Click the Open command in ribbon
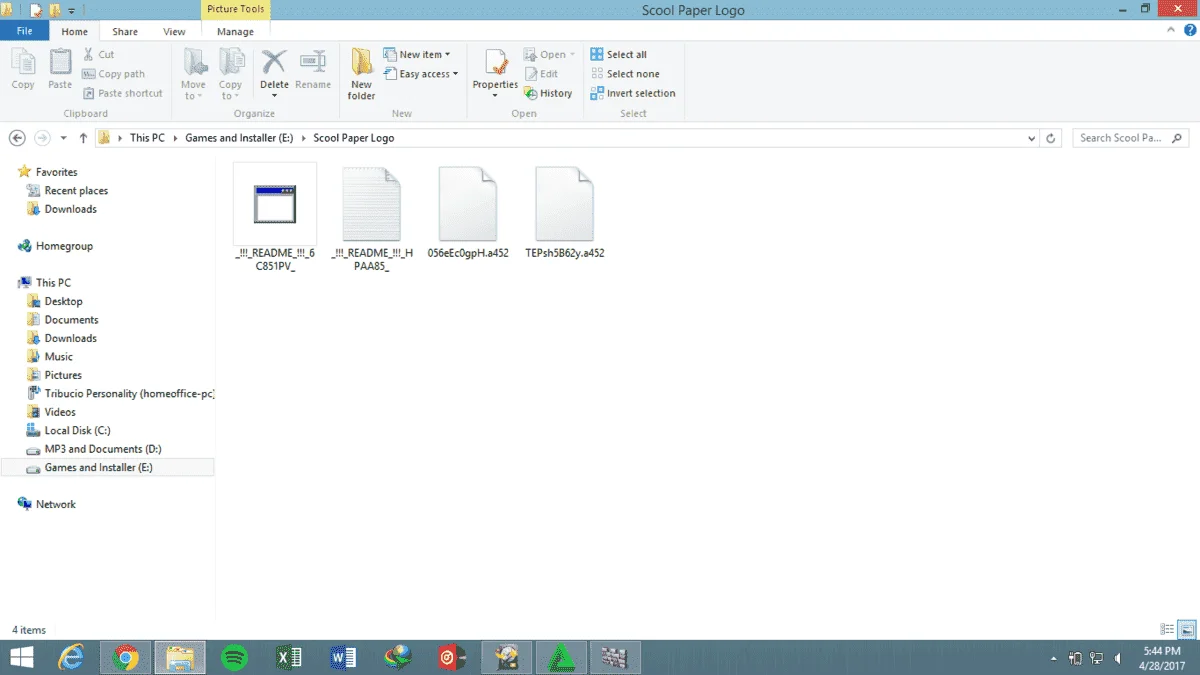The width and height of the screenshot is (1200, 675). coord(549,55)
